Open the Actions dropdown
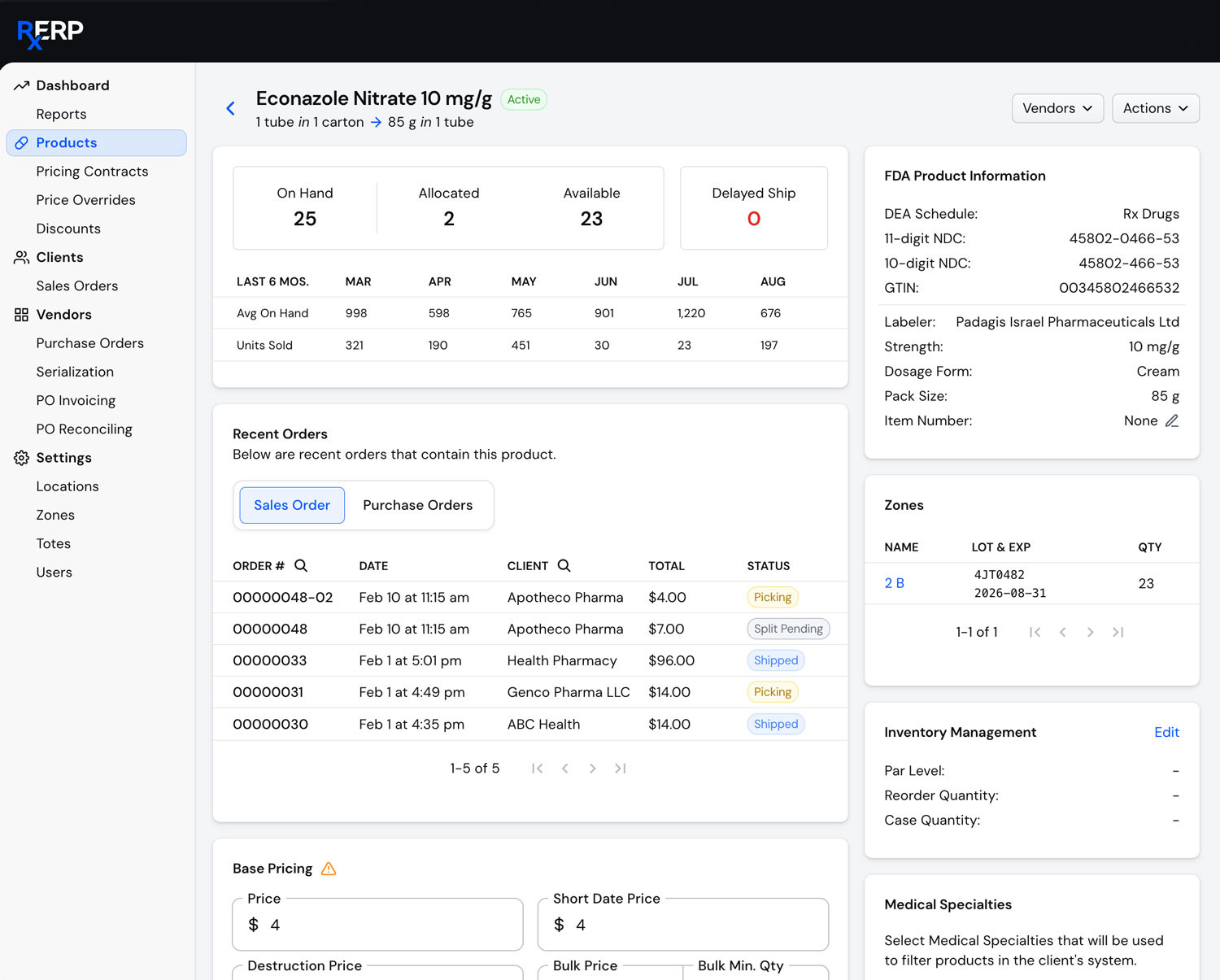 tap(1154, 107)
